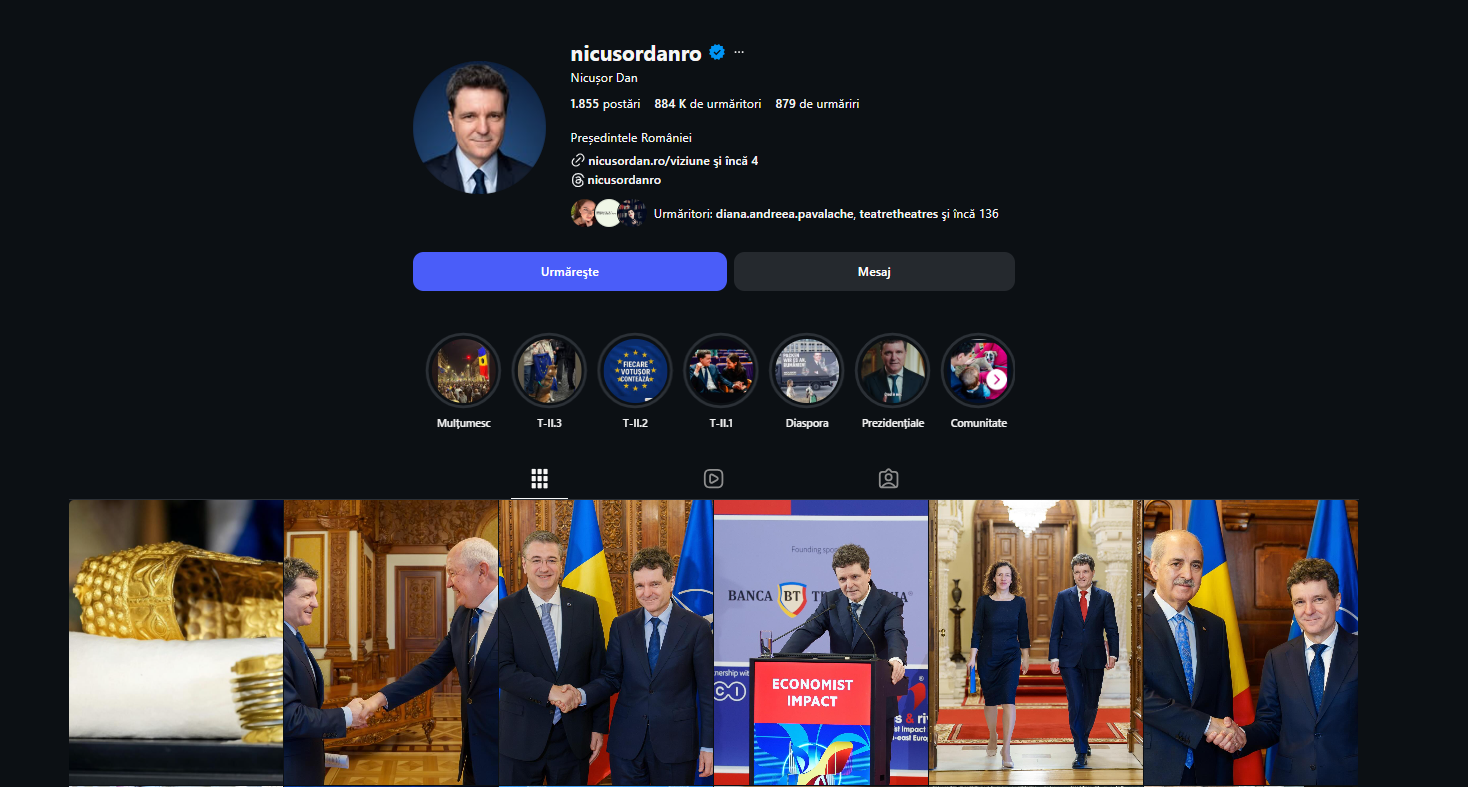Open the golden bracelet post thumbnail
The height and width of the screenshot is (787, 1468).
[x=176, y=643]
